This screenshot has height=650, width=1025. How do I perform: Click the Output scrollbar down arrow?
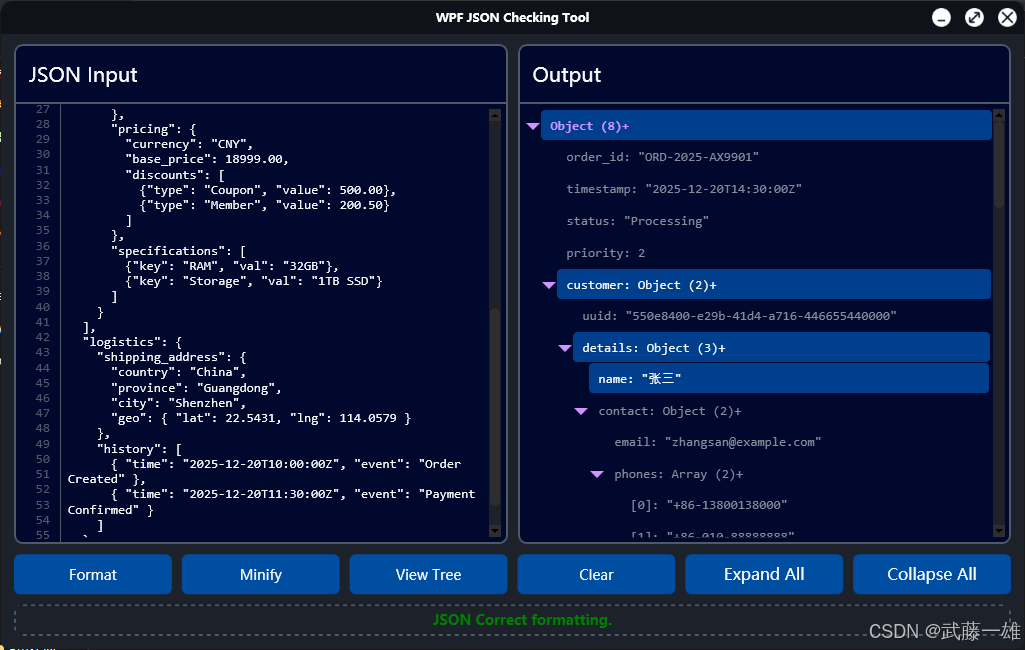tap(998, 531)
